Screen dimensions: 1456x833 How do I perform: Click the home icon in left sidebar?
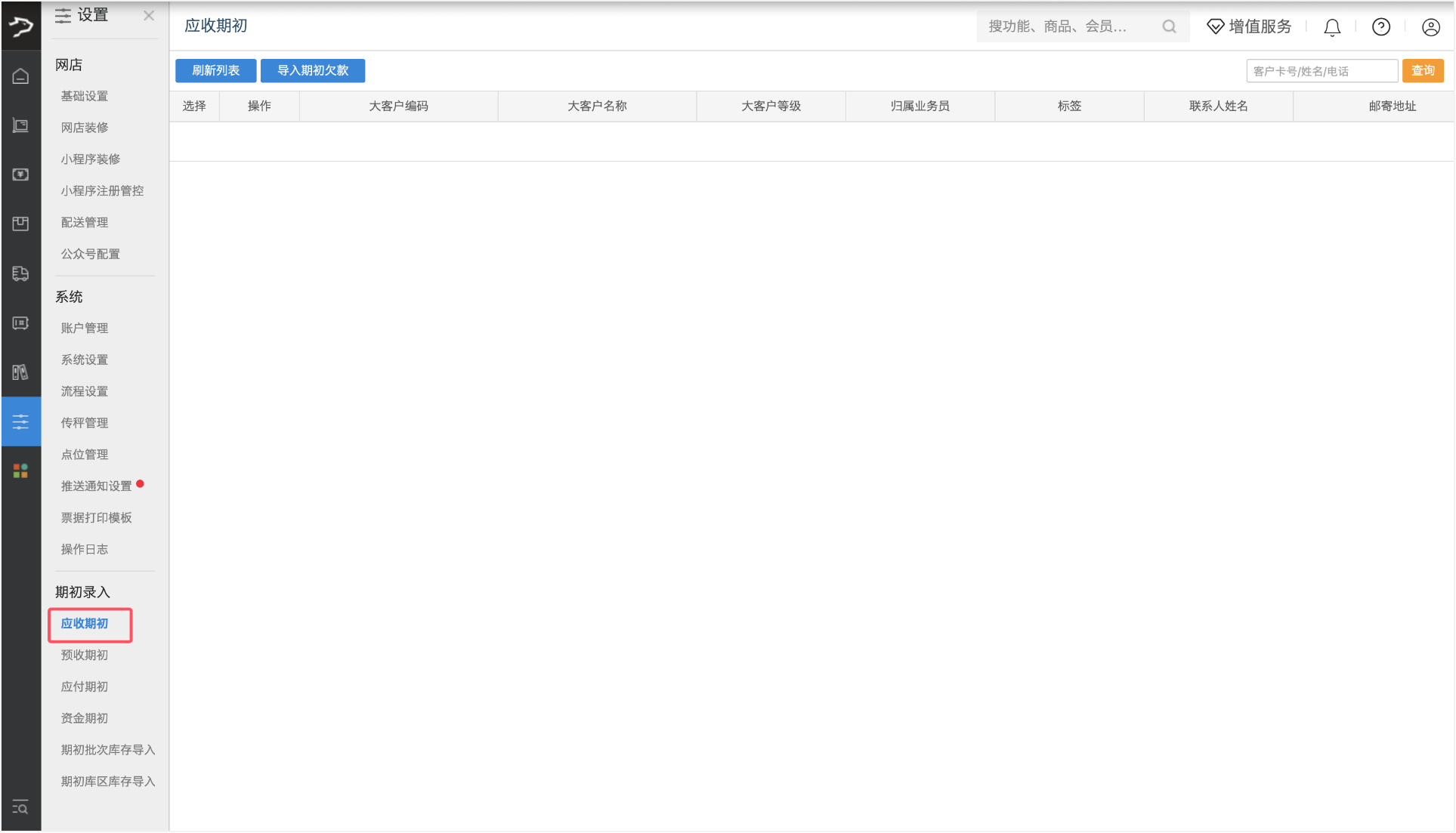(x=20, y=76)
